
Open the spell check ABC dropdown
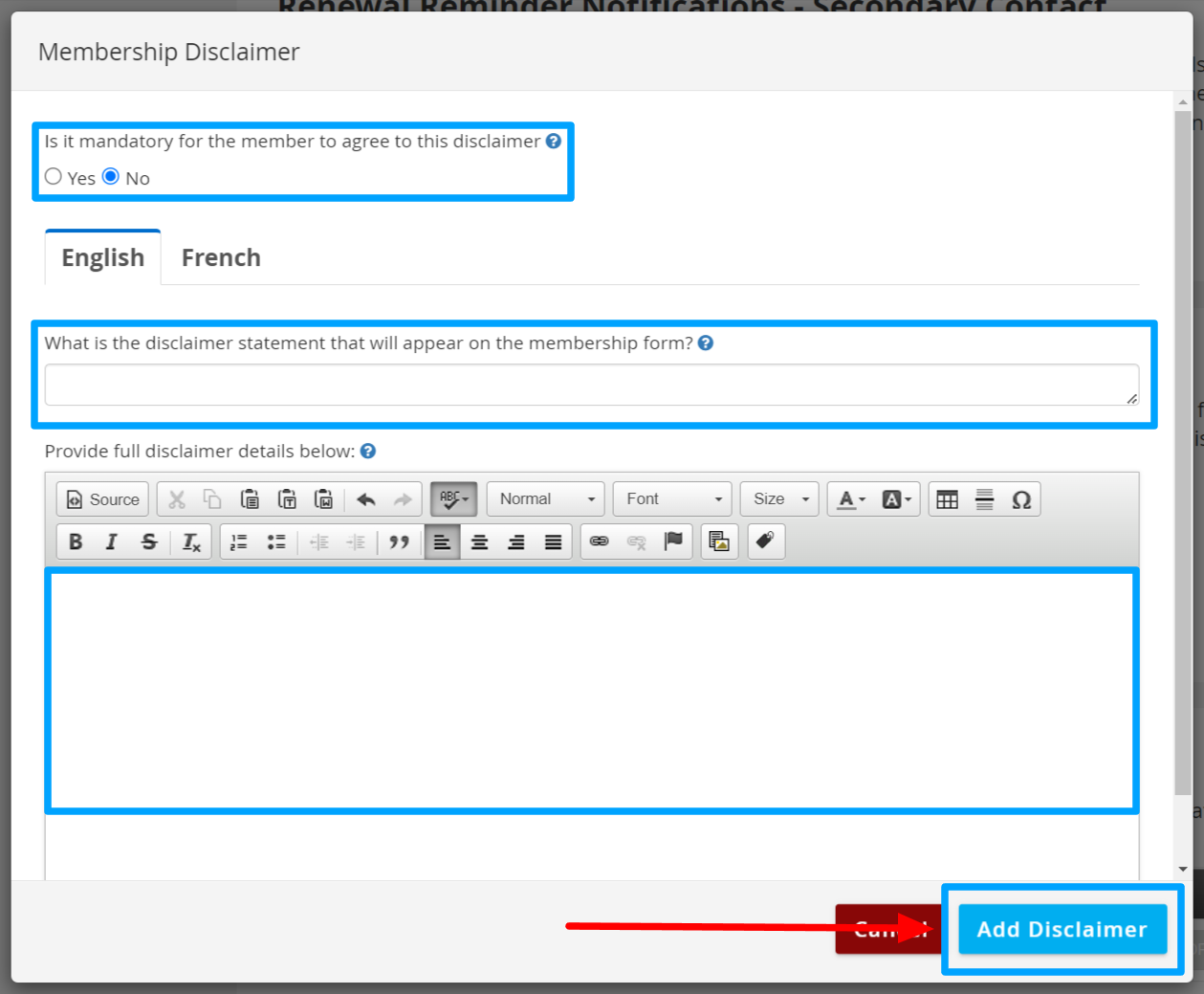[x=453, y=499]
